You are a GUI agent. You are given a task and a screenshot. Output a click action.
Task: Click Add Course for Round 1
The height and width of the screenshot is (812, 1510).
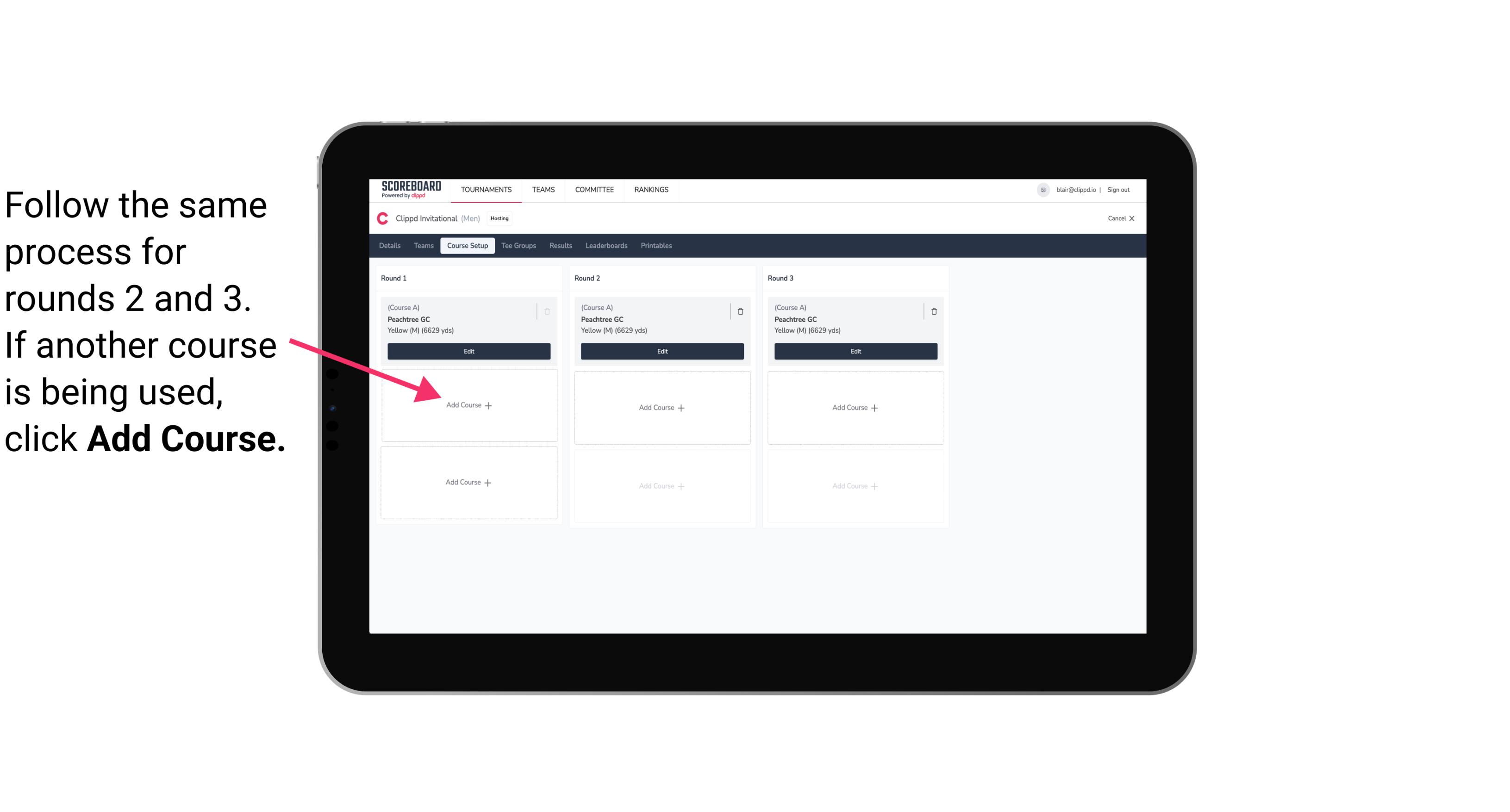tap(468, 405)
